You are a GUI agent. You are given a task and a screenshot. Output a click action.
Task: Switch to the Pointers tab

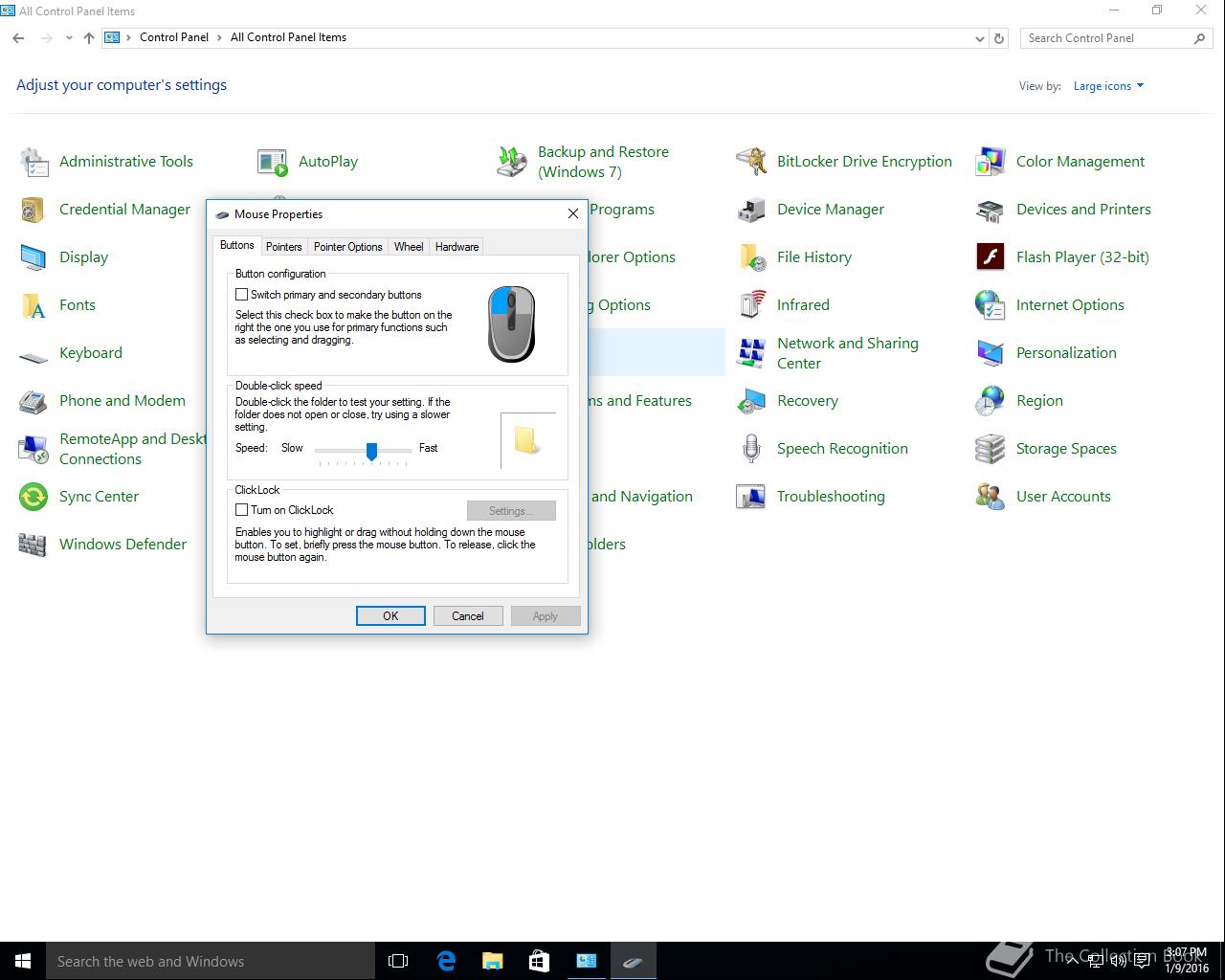(x=283, y=247)
